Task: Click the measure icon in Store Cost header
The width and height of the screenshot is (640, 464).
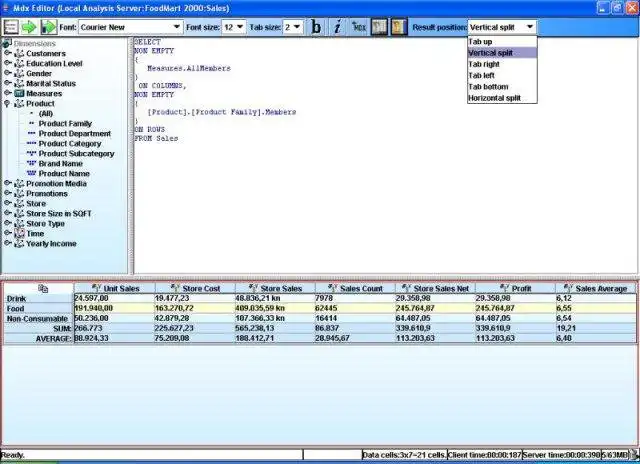Action: coord(175,288)
